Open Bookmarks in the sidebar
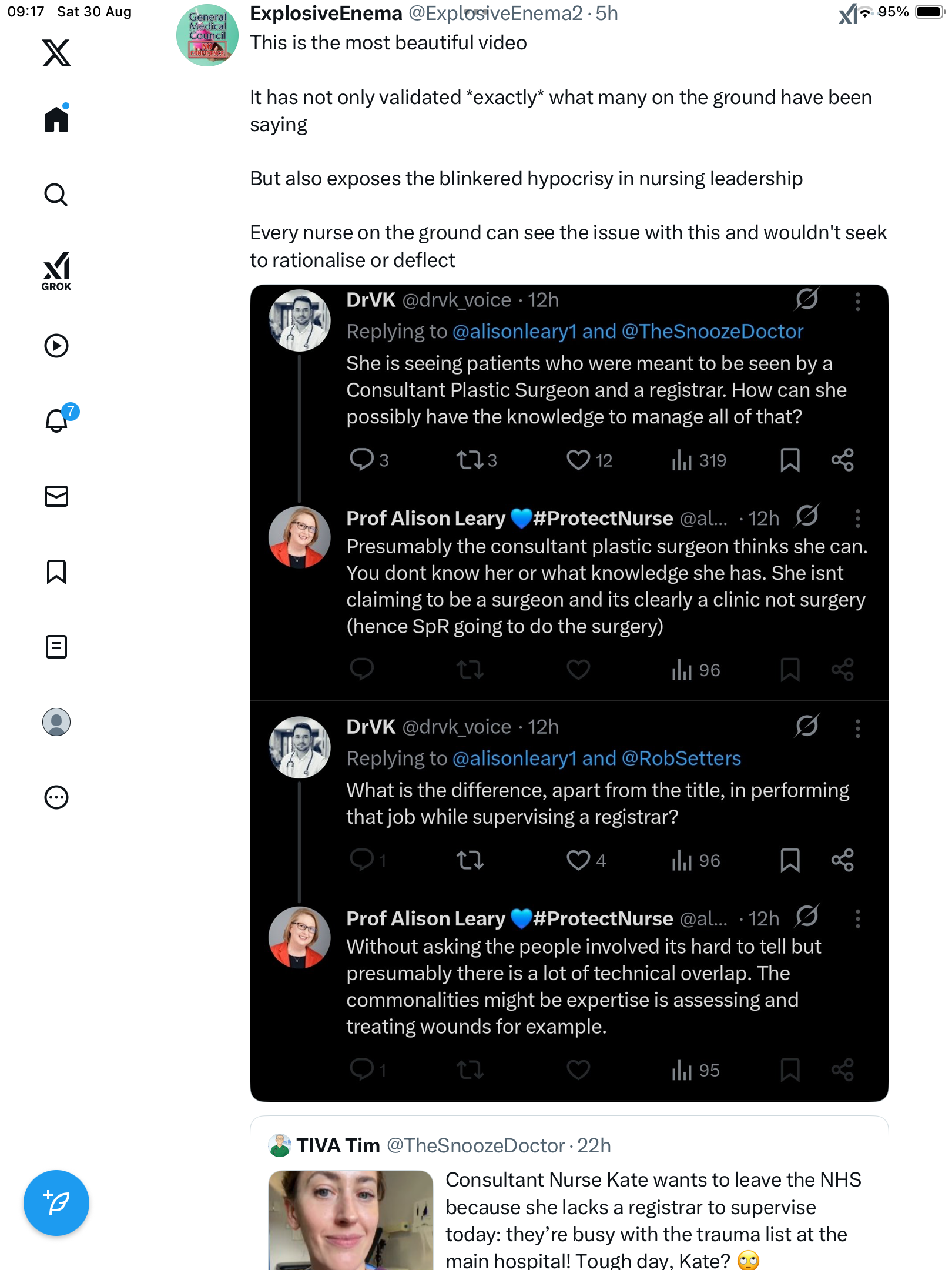 point(56,571)
